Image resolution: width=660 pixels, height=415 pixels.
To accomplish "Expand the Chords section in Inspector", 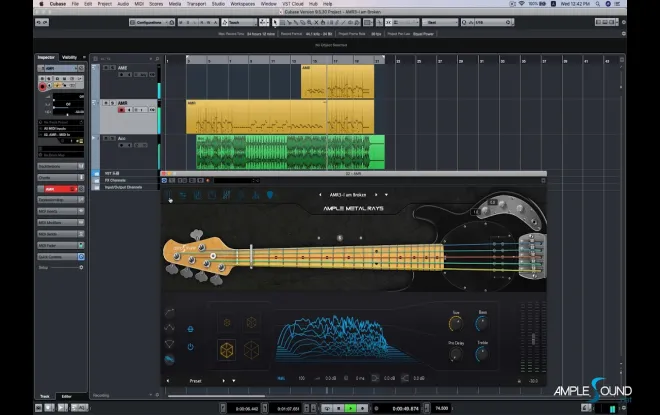I will tap(61, 178).
